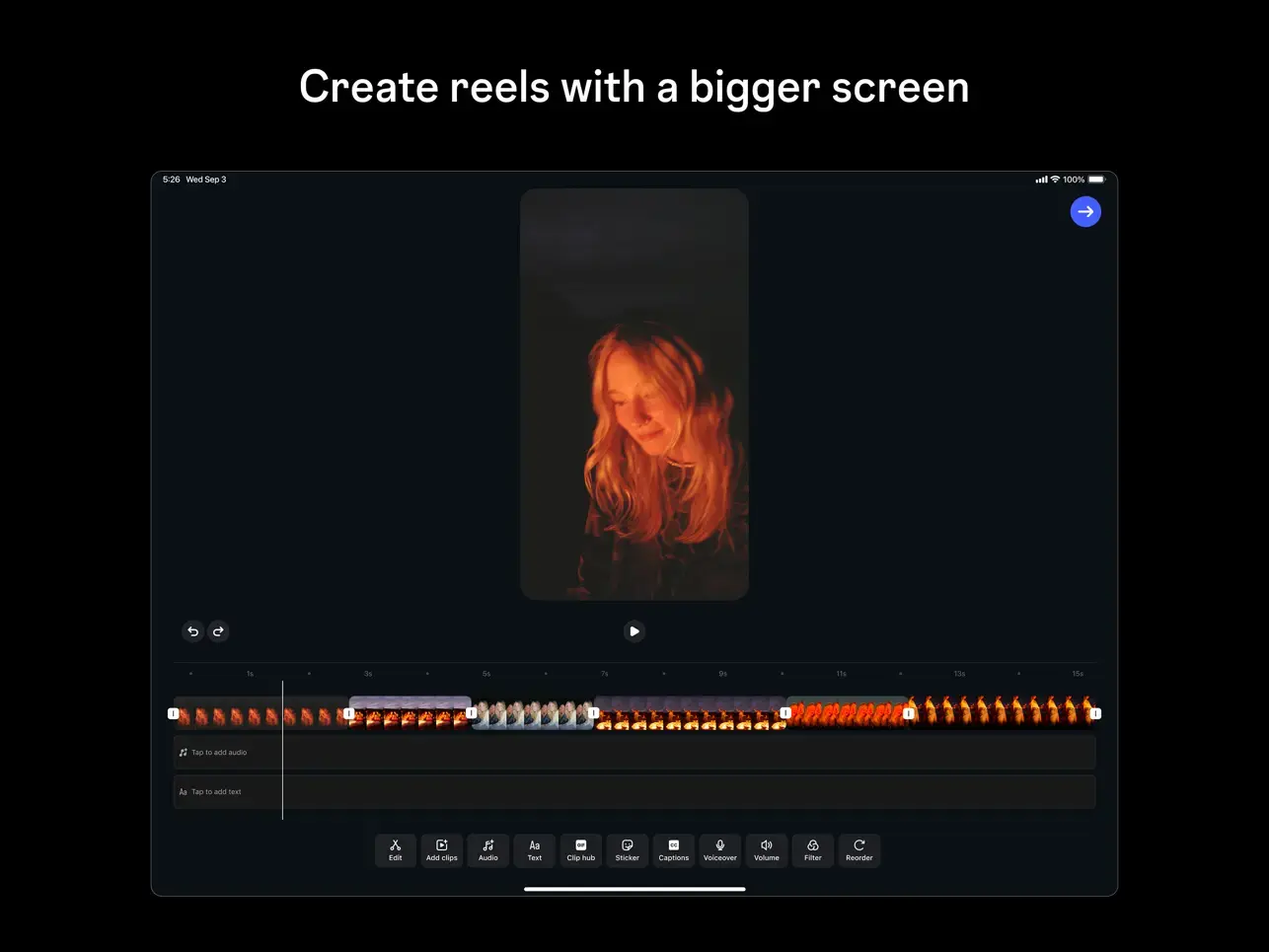Image resolution: width=1269 pixels, height=952 pixels.
Task: Open the Volume control
Action: click(766, 849)
